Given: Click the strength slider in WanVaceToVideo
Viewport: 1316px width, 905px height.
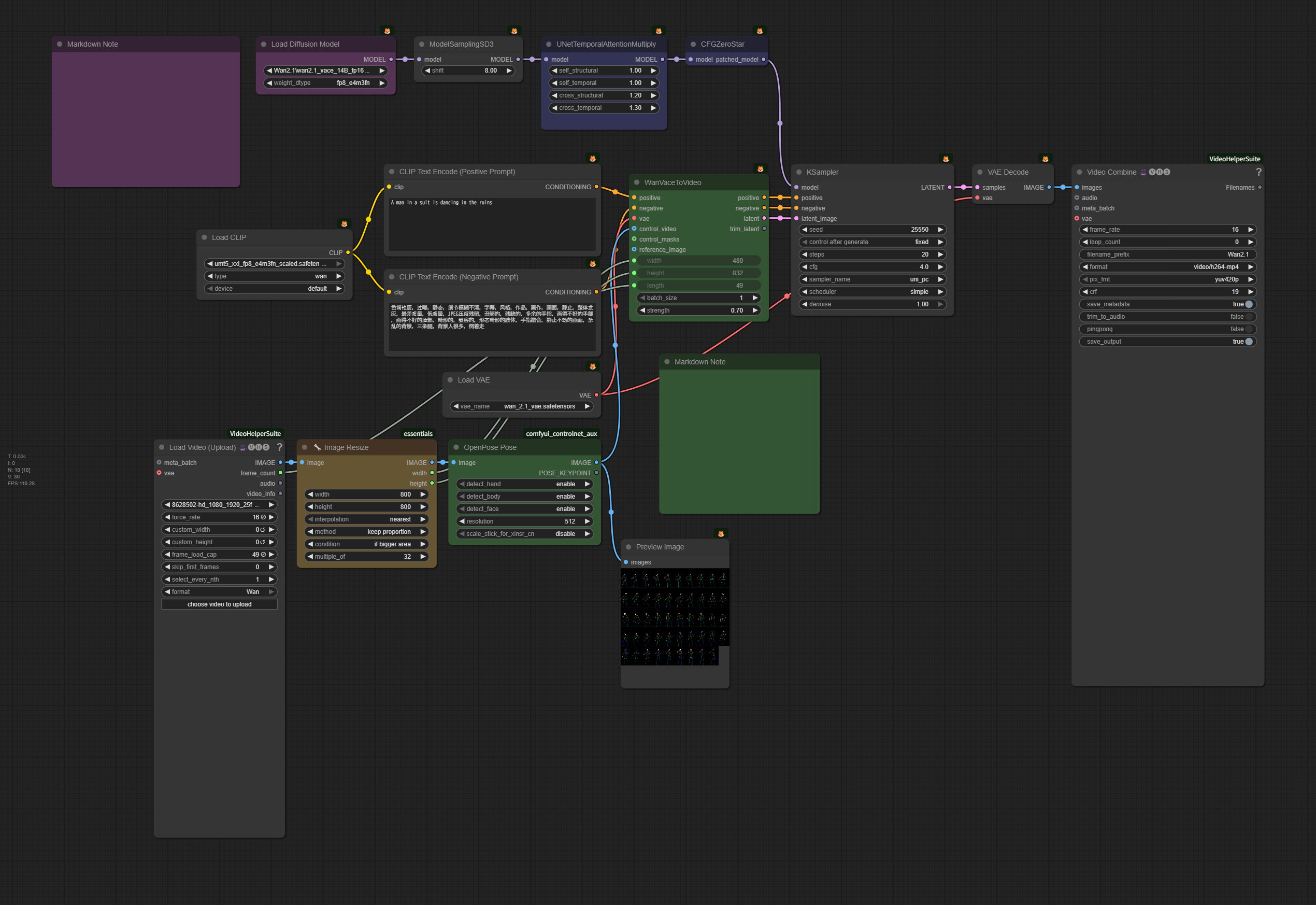Looking at the screenshot, I should coord(698,311).
